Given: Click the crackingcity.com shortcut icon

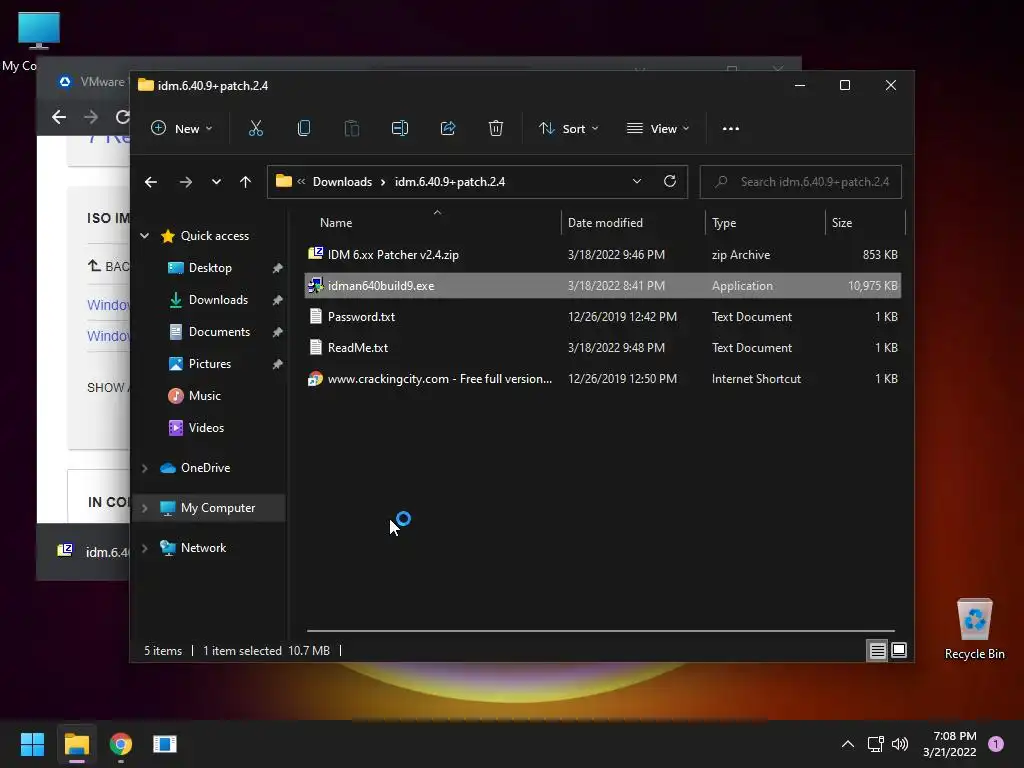Looking at the screenshot, I should (x=315, y=379).
